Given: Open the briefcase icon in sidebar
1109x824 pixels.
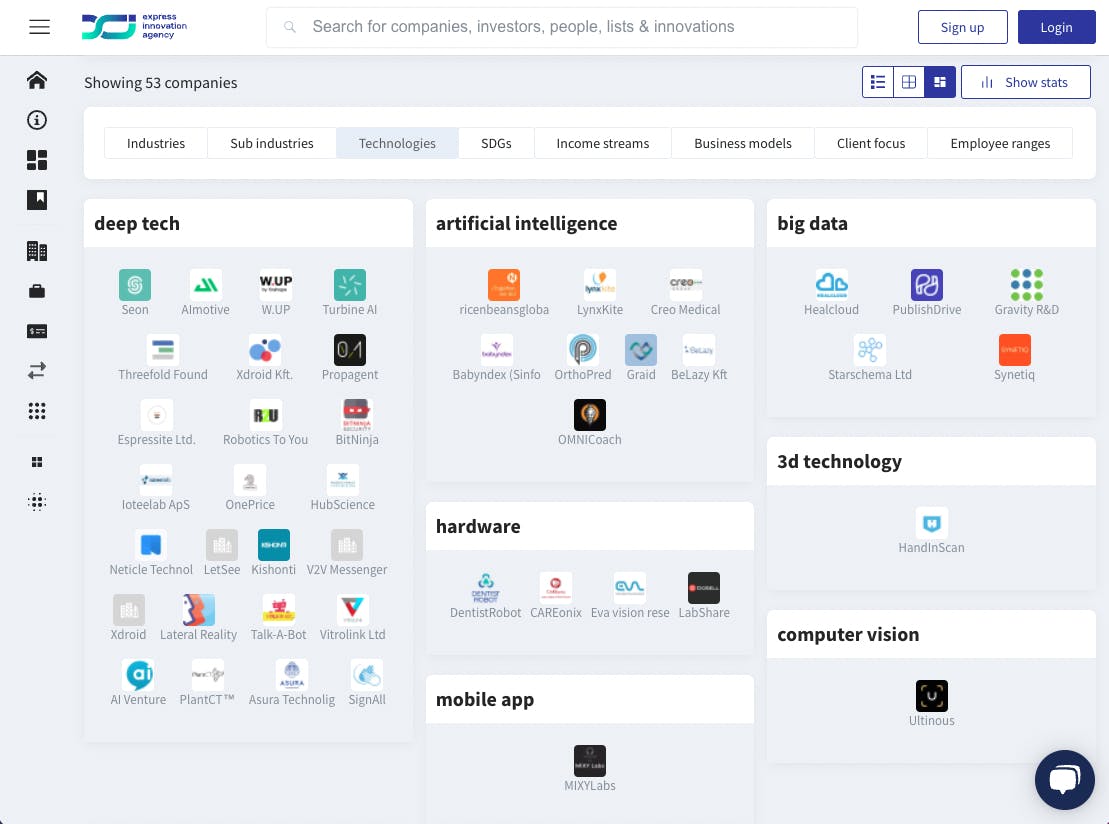Looking at the screenshot, I should pos(37,291).
